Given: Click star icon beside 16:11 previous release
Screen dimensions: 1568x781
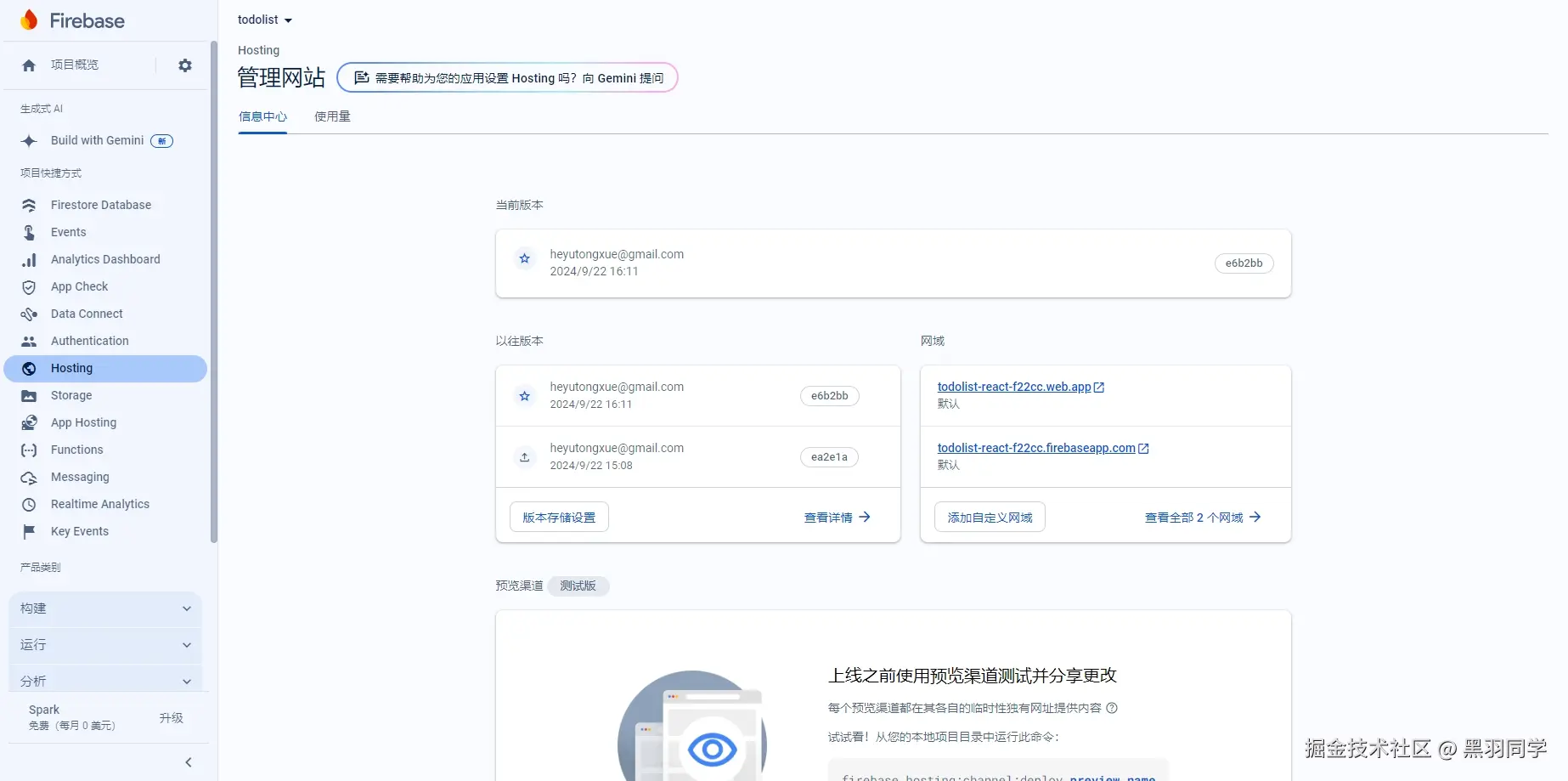Looking at the screenshot, I should [525, 396].
